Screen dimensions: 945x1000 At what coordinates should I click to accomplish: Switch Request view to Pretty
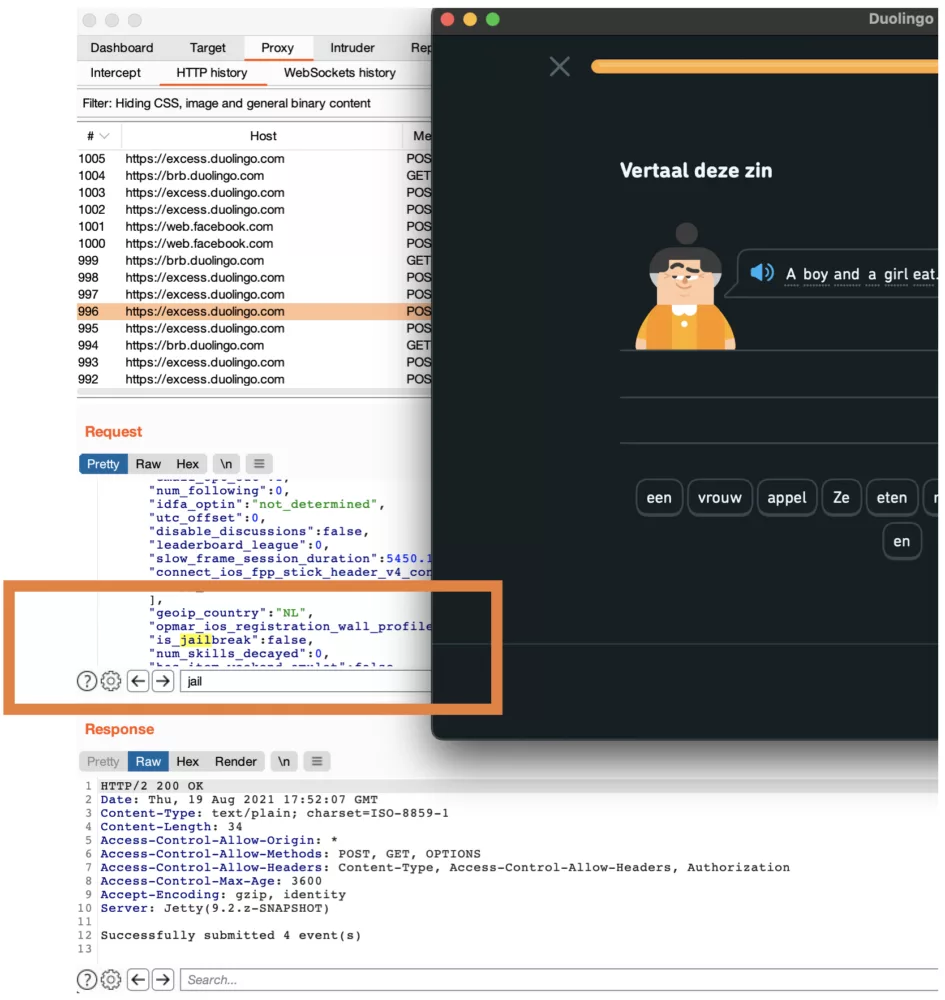(103, 464)
